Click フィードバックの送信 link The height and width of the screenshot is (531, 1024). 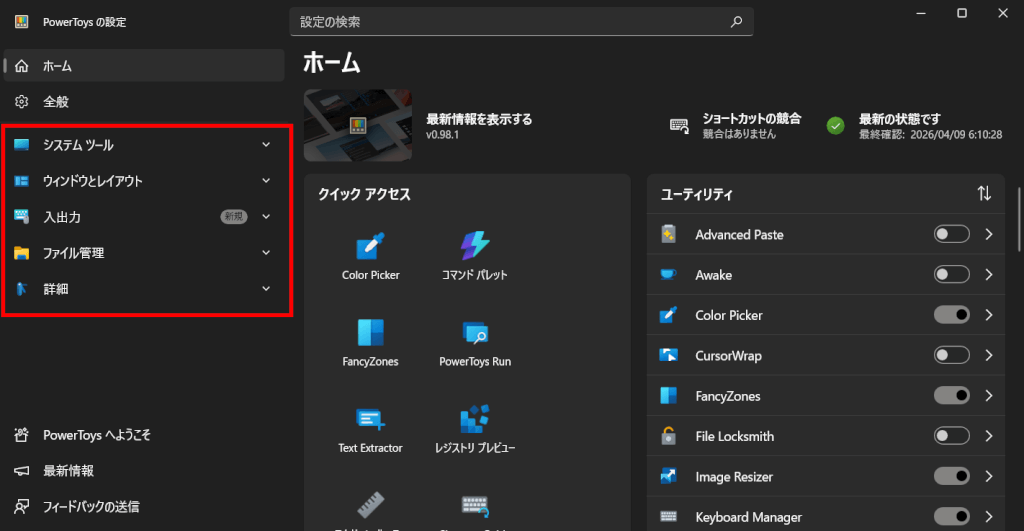[90, 507]
